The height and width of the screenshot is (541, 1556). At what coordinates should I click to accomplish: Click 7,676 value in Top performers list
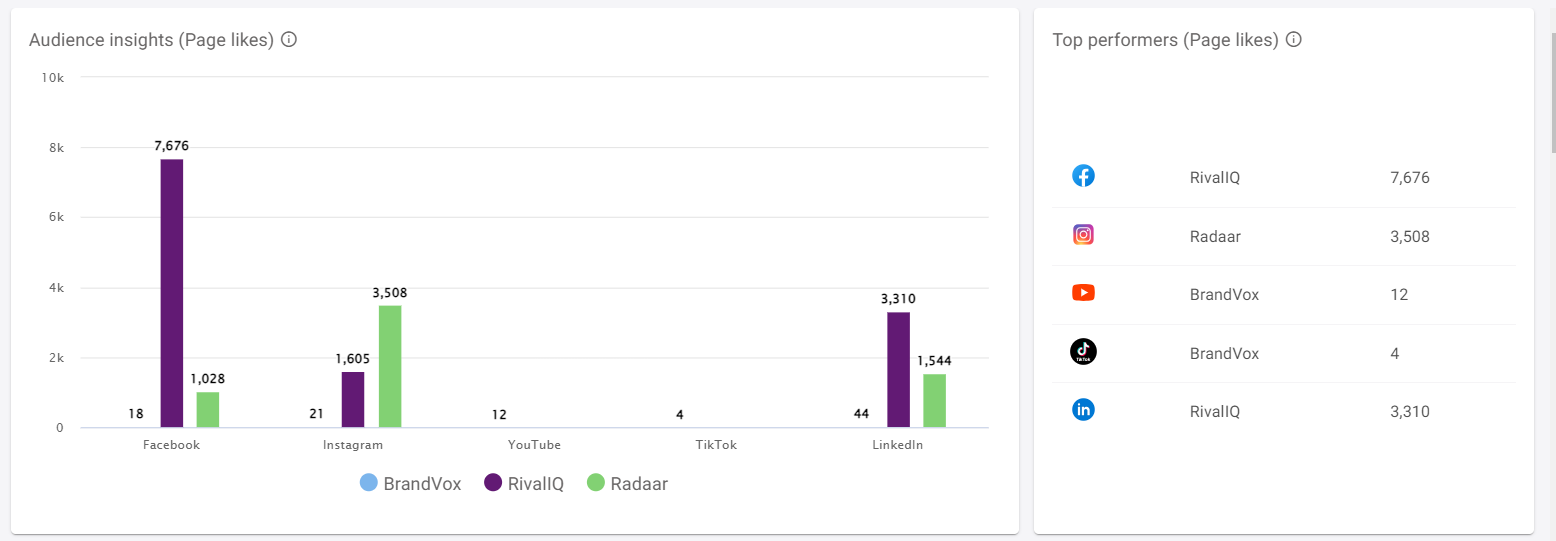pyautogui.click(x=1410, y=178)
